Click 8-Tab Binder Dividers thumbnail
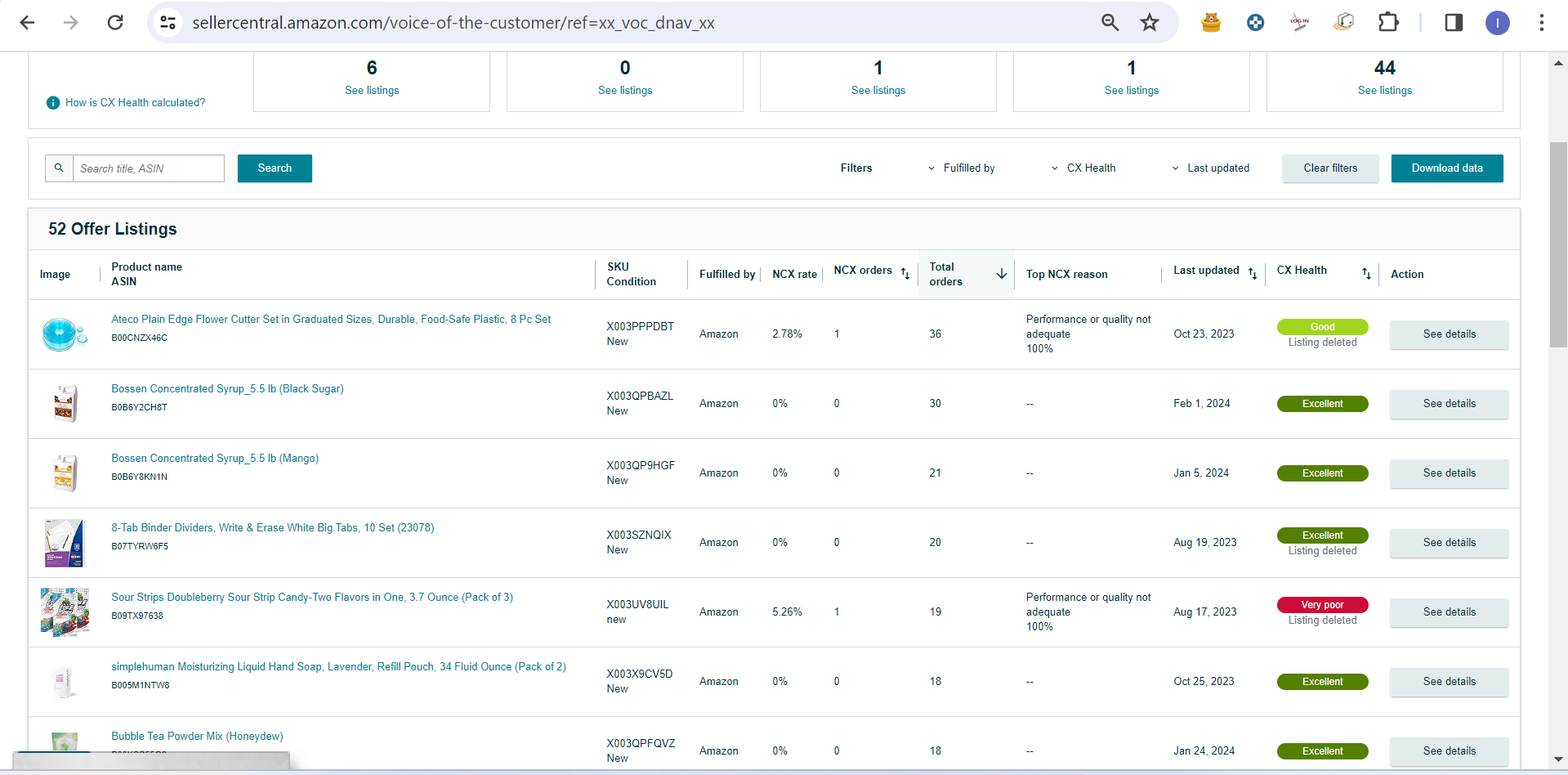 tap(65, 543)
